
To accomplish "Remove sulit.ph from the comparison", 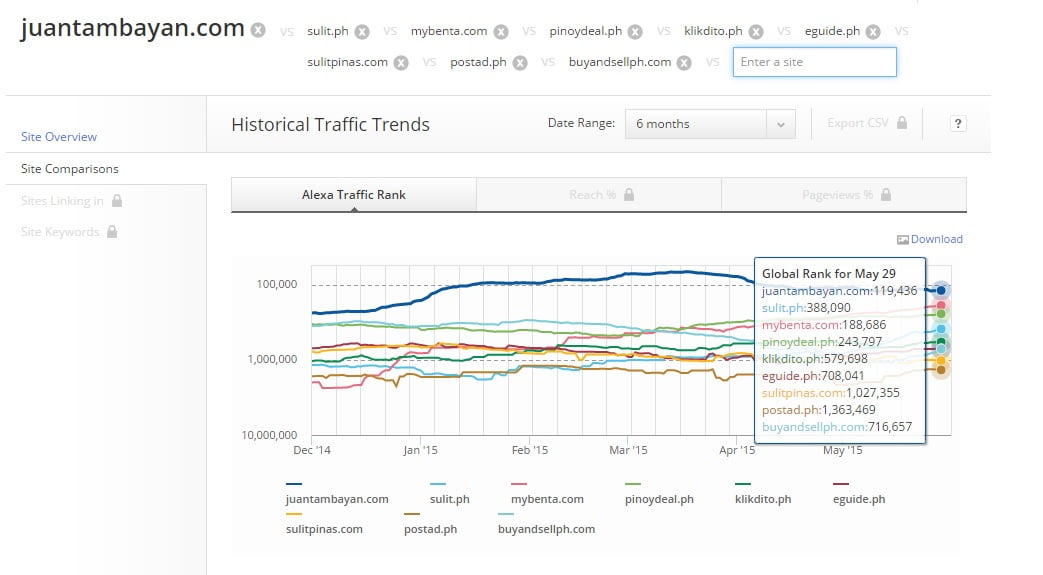I will (x=362, y=32).
